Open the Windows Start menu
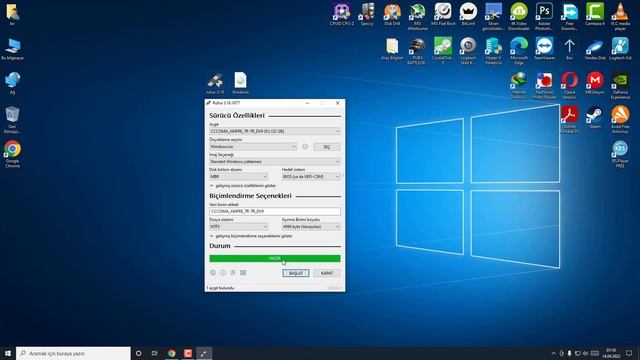Viewport: 640px width, 360px height. point(8,353)
